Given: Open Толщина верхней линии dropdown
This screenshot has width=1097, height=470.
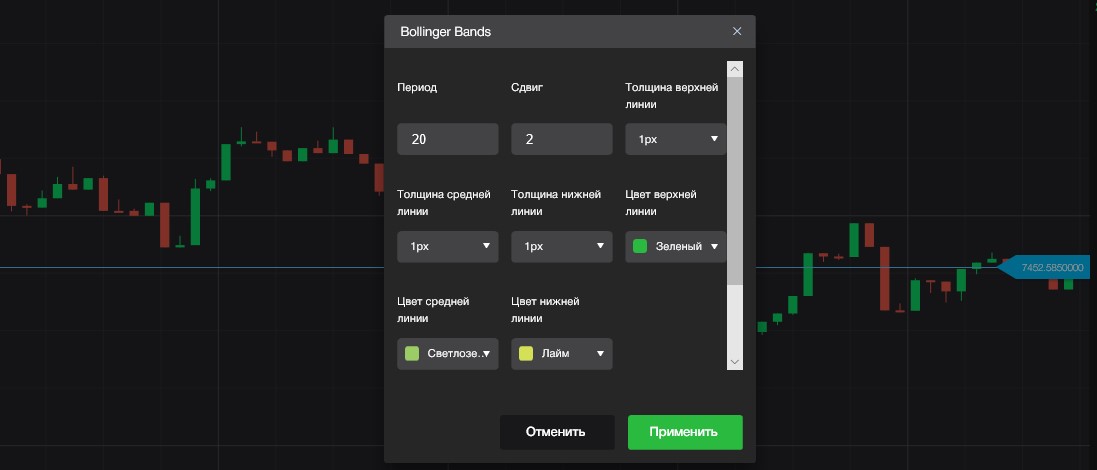Looking at the screenshot, I should pos(676,139).
